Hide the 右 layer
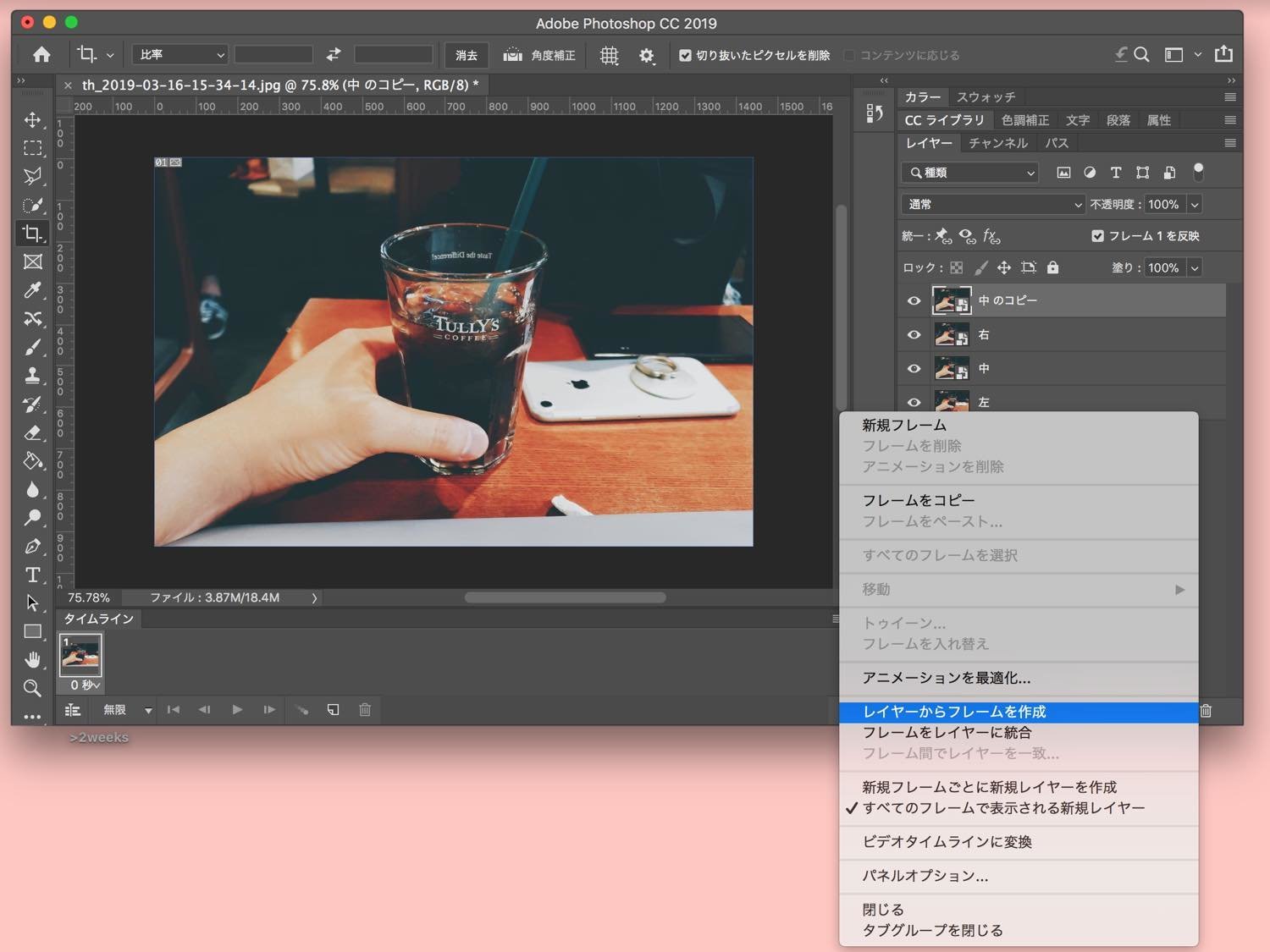 click(x=914, y=335)
